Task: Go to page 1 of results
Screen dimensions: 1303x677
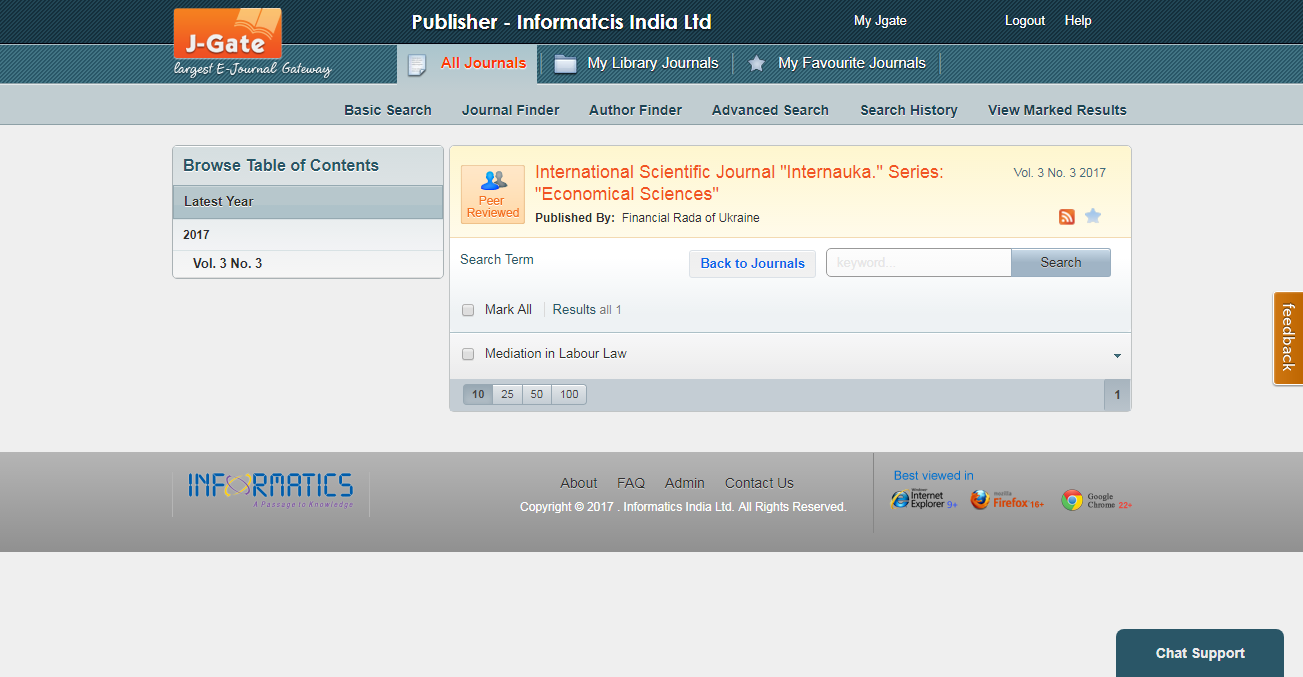Action: (1117, 394)
